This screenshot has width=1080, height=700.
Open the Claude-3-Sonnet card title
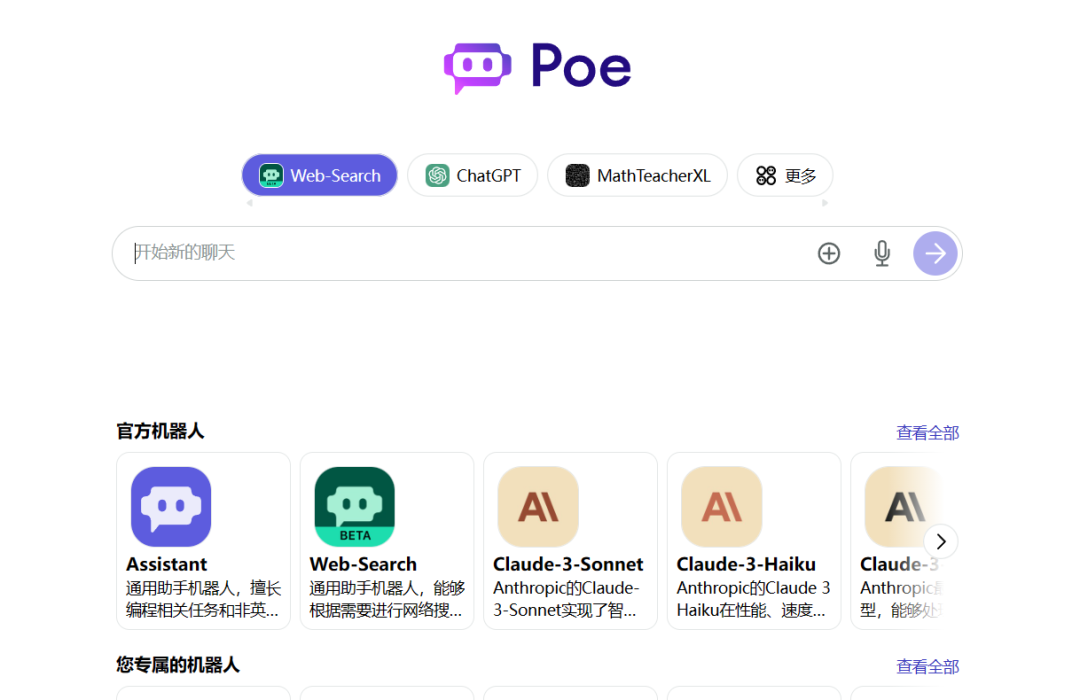[568, 564]
